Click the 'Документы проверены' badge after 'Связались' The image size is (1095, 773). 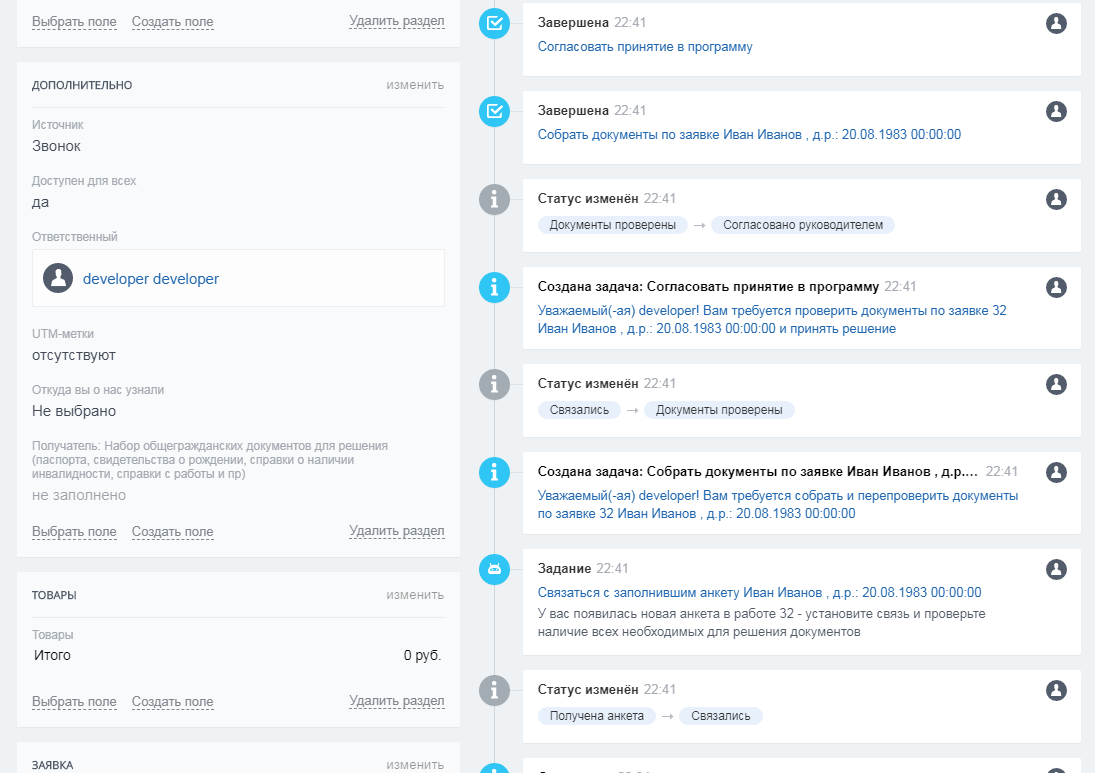click(719, 410)
